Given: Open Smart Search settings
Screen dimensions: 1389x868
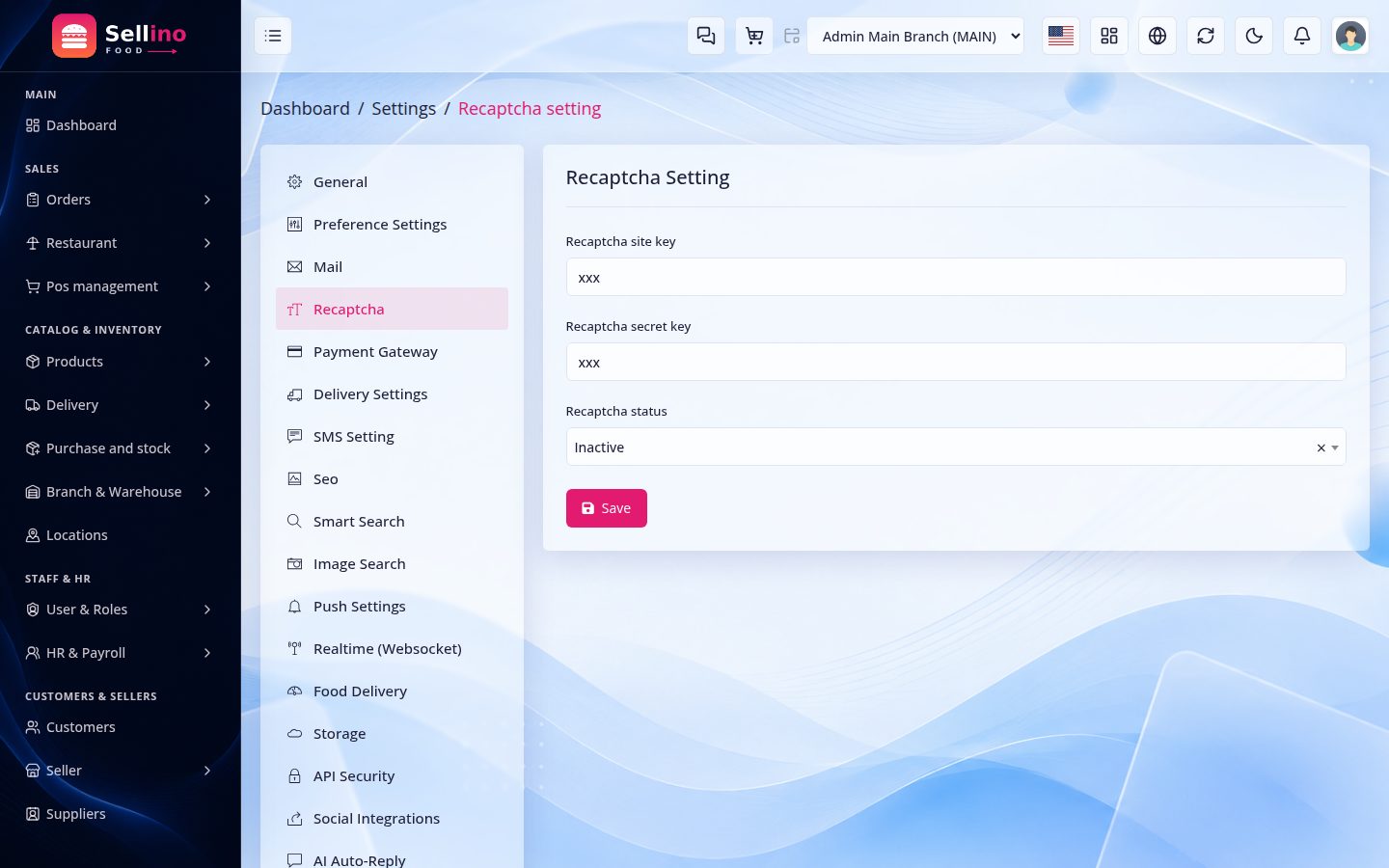Looking at the screenshot, I should pyautogui.click(x=392, y=521).
